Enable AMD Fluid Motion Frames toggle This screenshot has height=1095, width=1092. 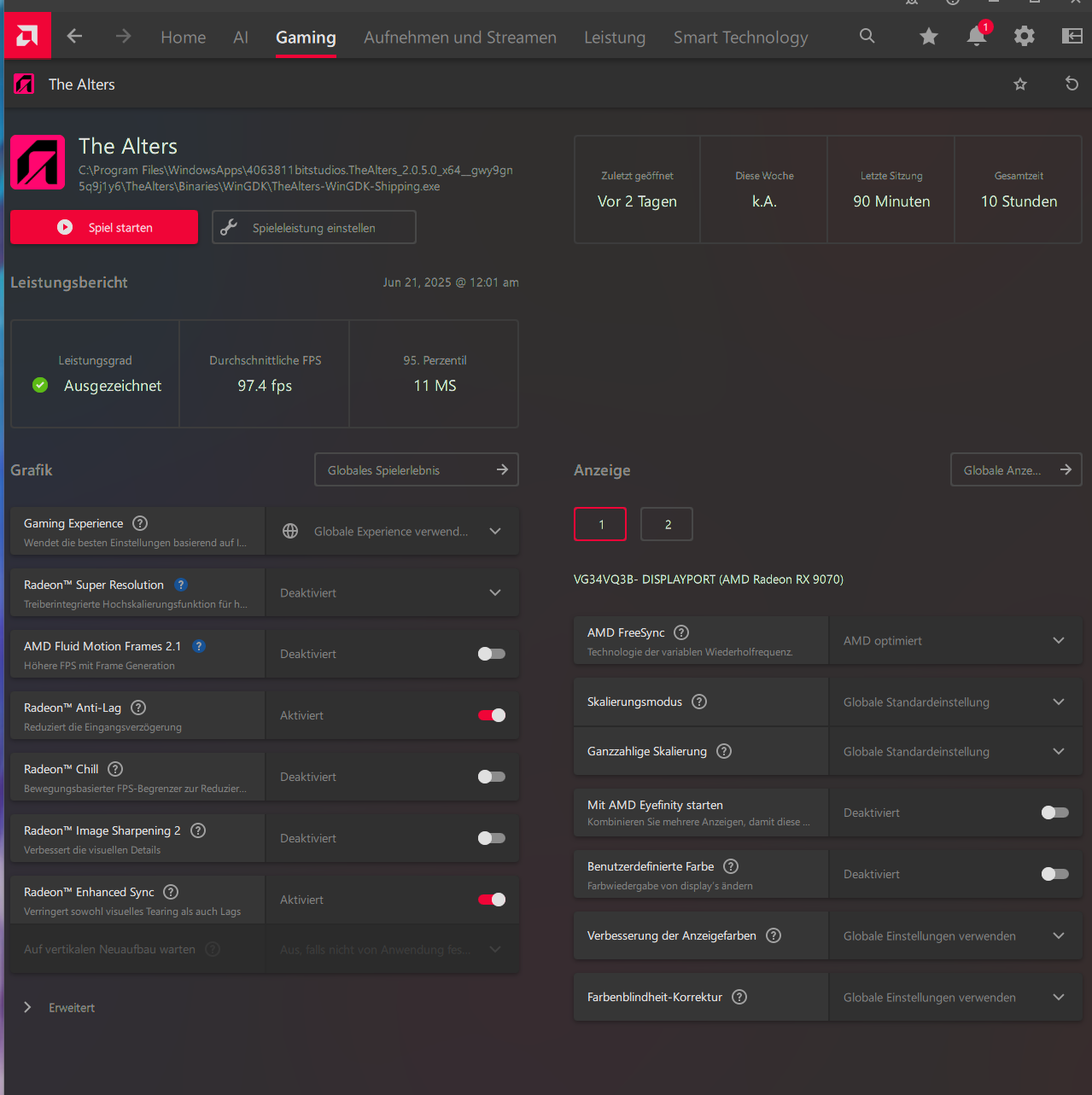tap(492, 654)
